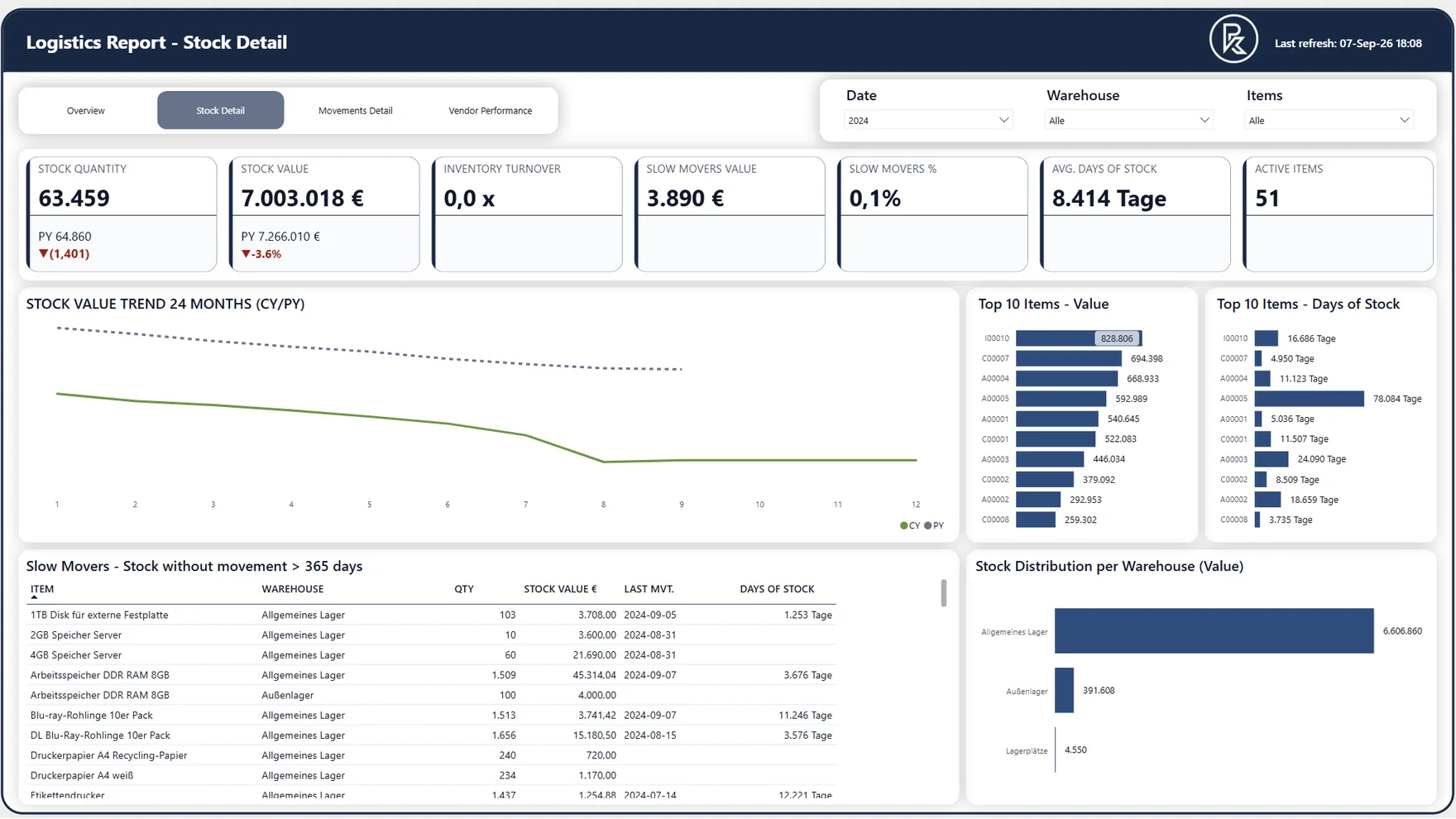Click the green CY legend marker

[903, 525]
